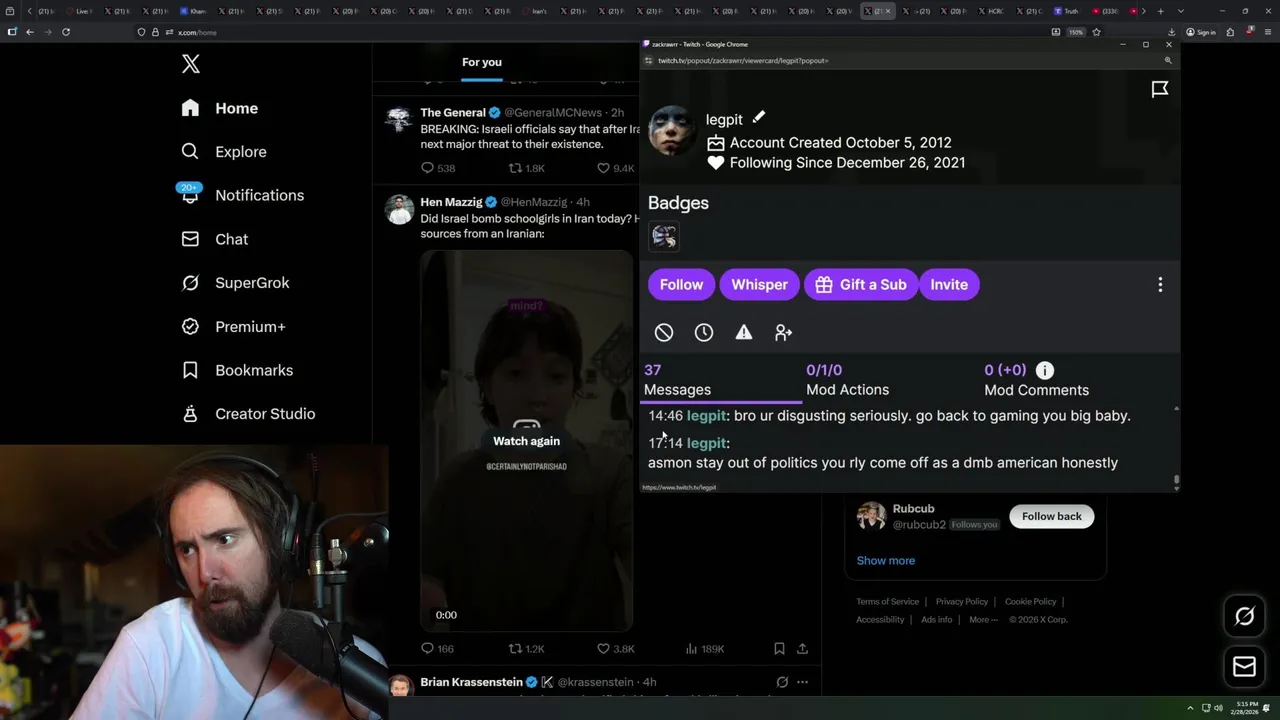Switch to the Messages tab
This screenshot has width=1280, height=720.
click(720, 380)
